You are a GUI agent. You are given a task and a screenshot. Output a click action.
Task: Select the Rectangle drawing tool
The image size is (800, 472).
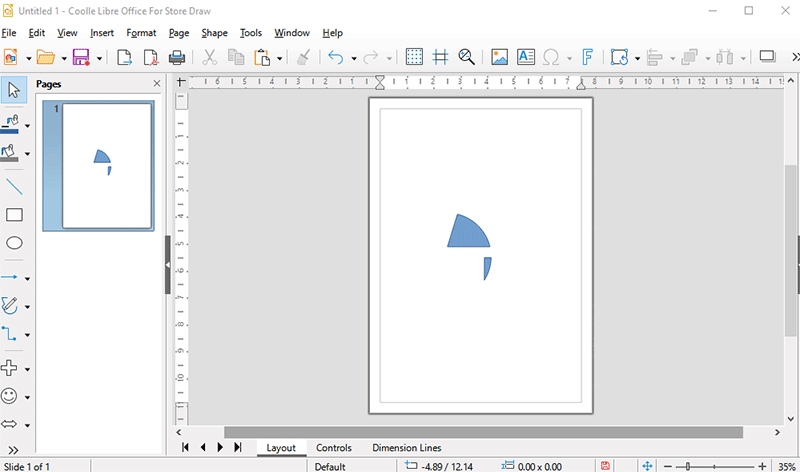click(x=15, y=215)
